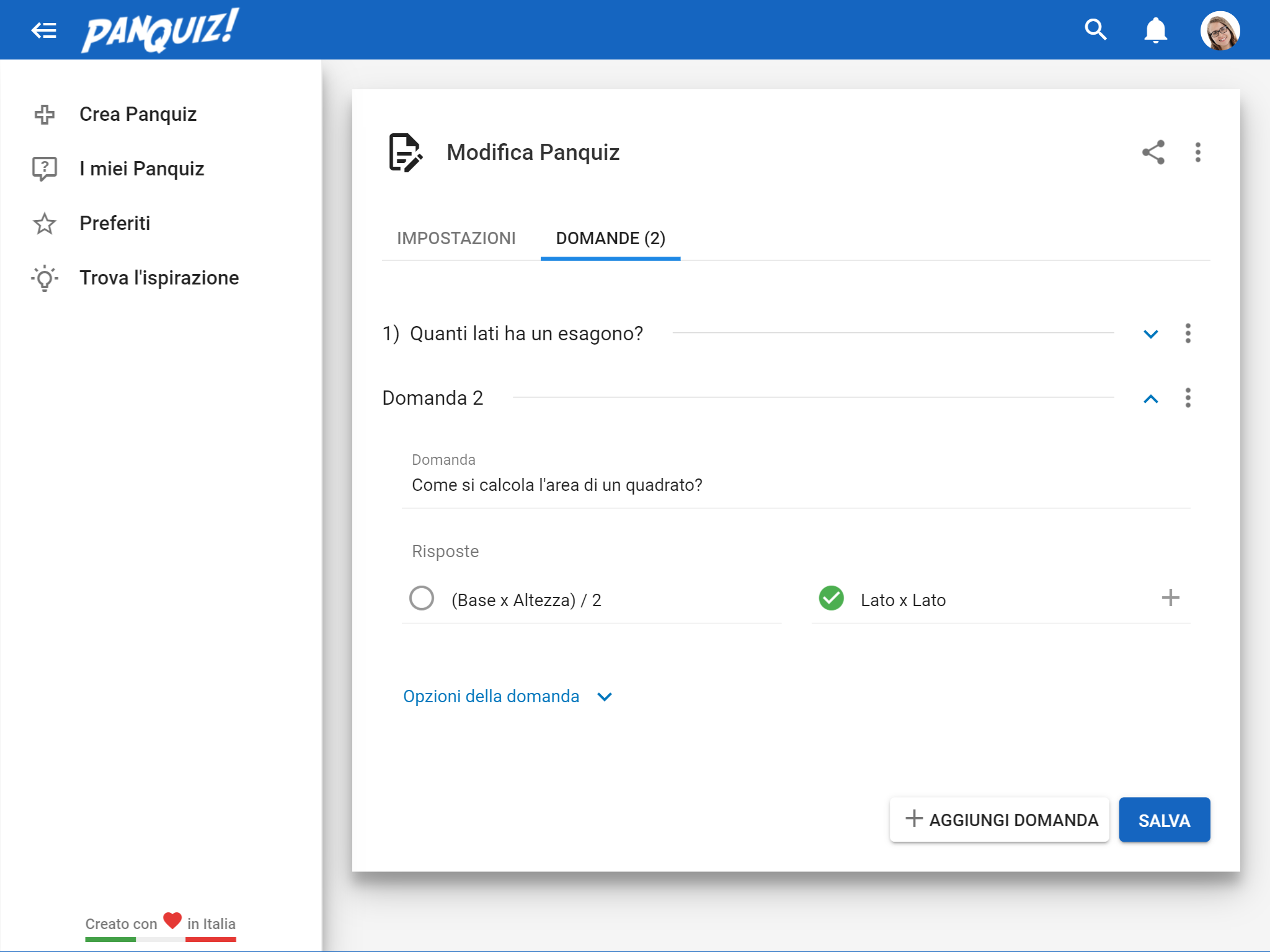Click Aggiungi Domanda button

1000,820
